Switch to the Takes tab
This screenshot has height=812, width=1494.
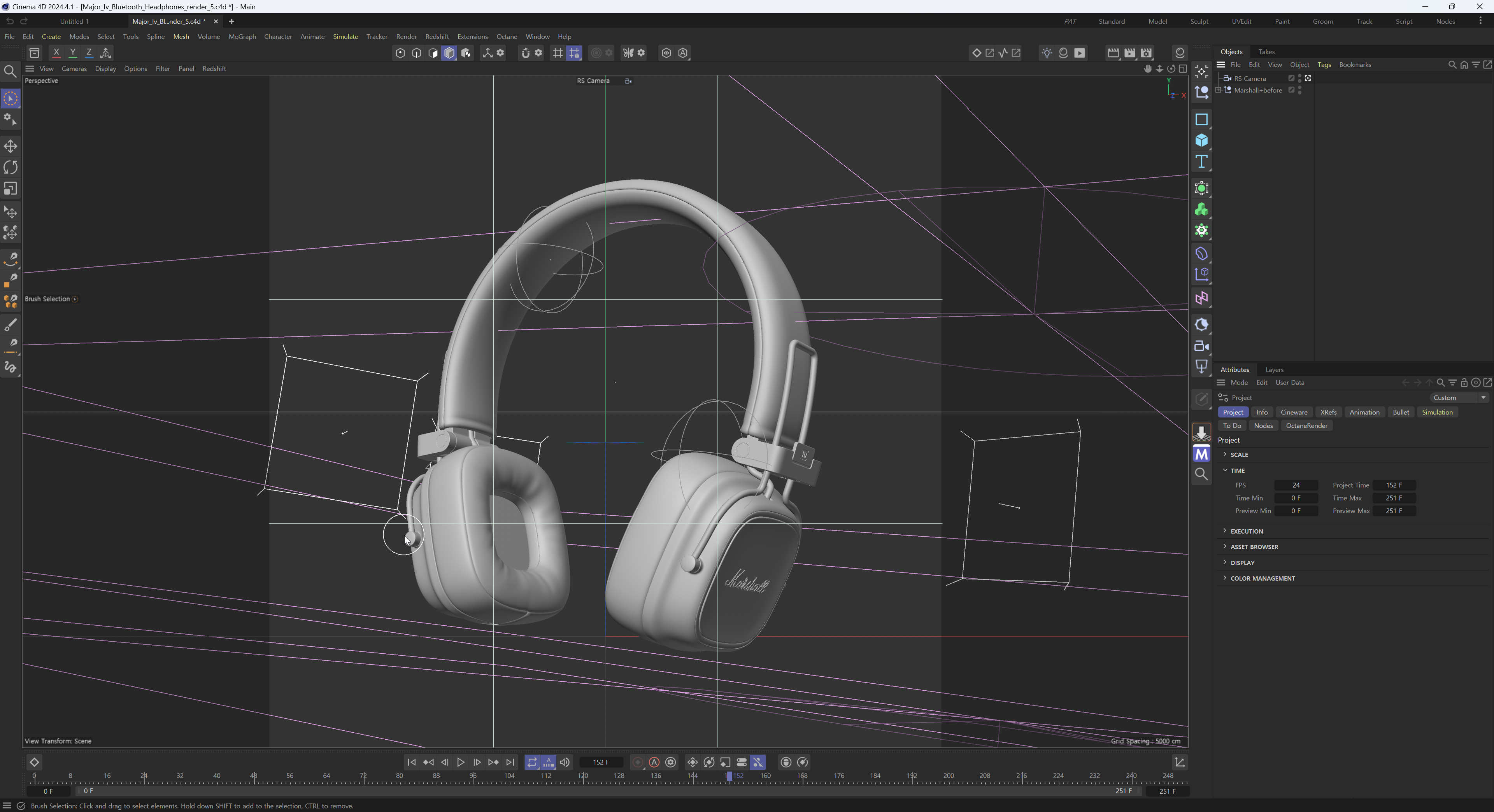coord(1266,52)
